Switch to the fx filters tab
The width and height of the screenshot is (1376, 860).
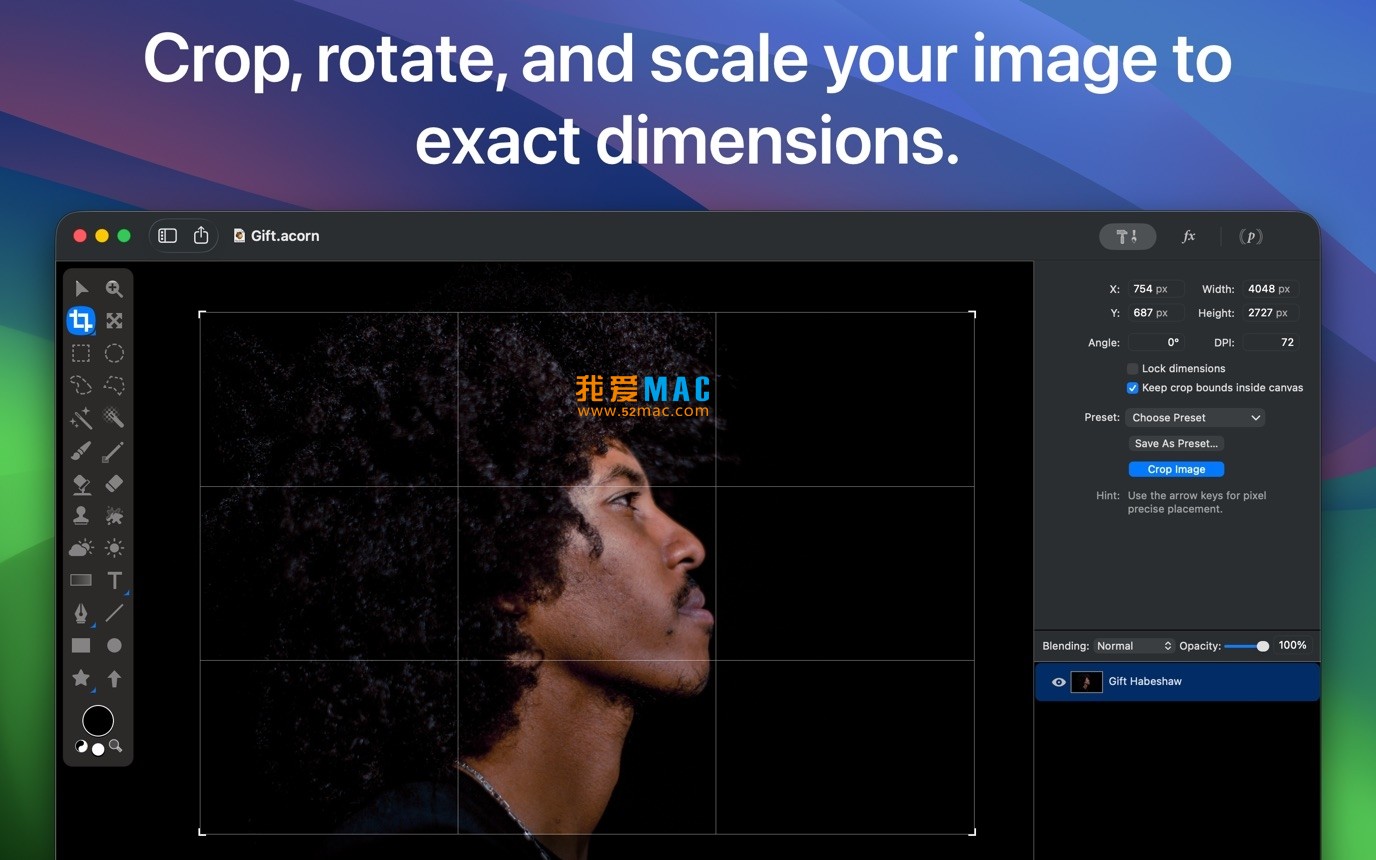coord(1188,236)
